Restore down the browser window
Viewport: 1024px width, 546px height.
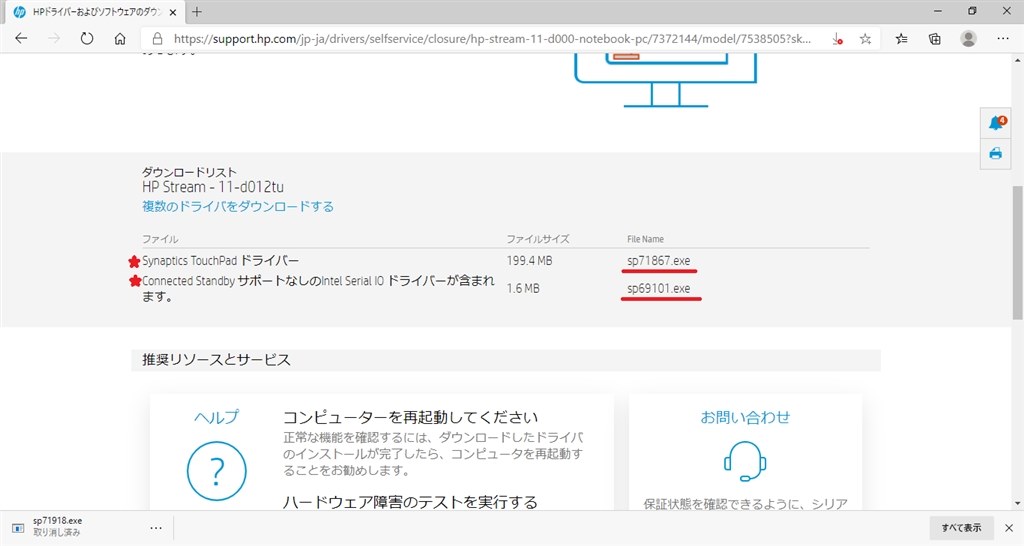coord(972,12)
